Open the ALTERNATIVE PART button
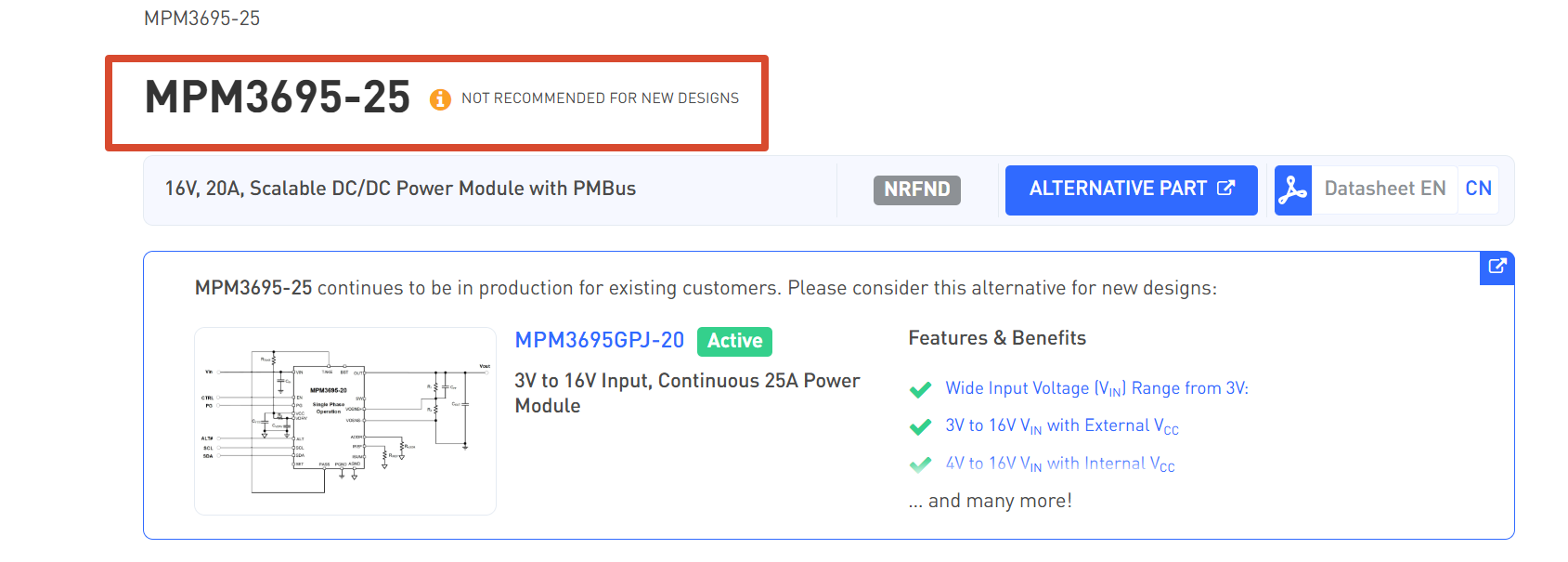 [1131, 190]
